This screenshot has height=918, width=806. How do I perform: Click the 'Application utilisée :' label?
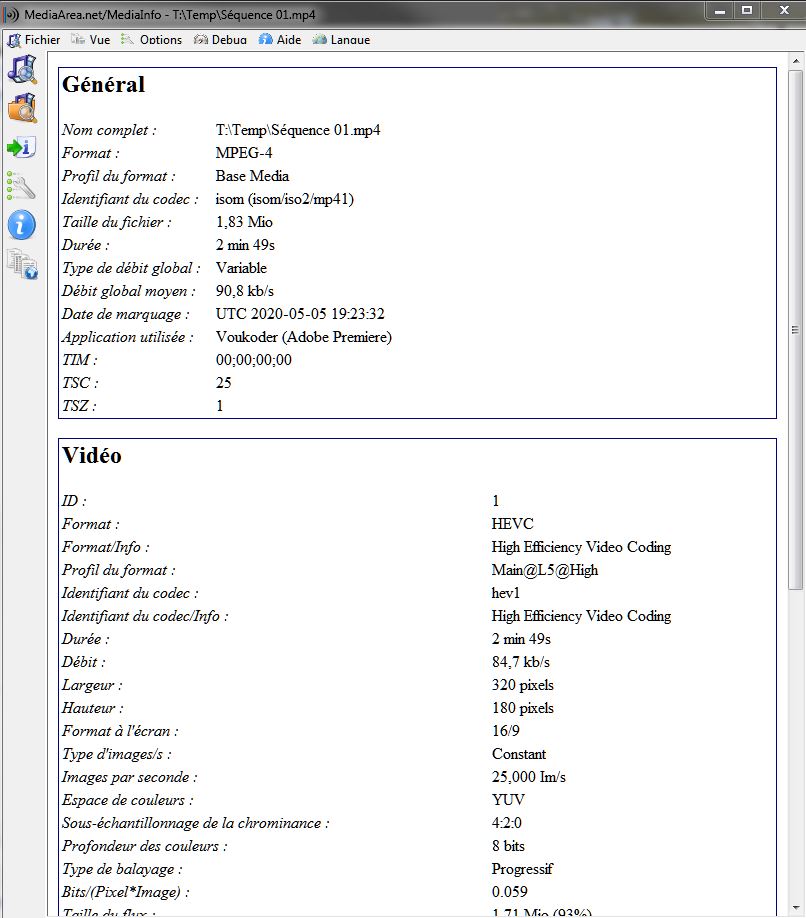pyautogui.click(x=128, y=337)
